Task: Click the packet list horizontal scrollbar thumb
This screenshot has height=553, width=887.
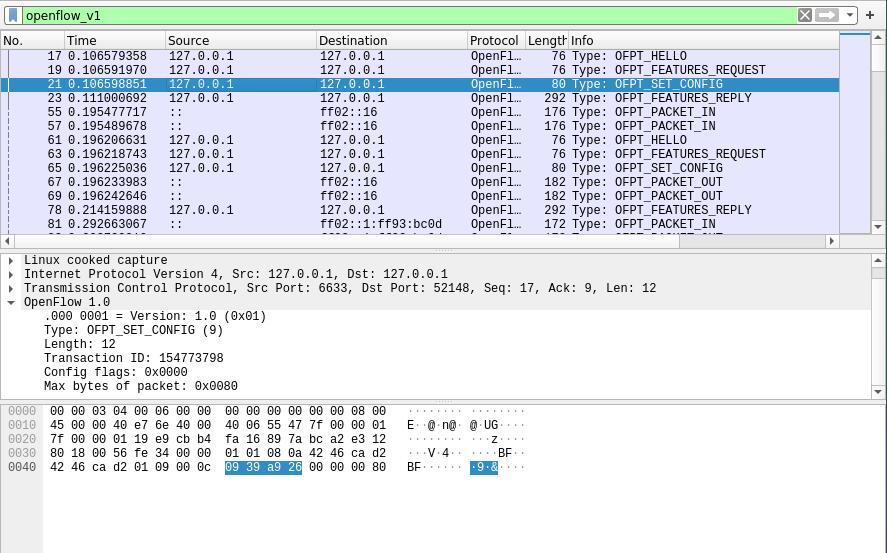Action: click(347, 241)
